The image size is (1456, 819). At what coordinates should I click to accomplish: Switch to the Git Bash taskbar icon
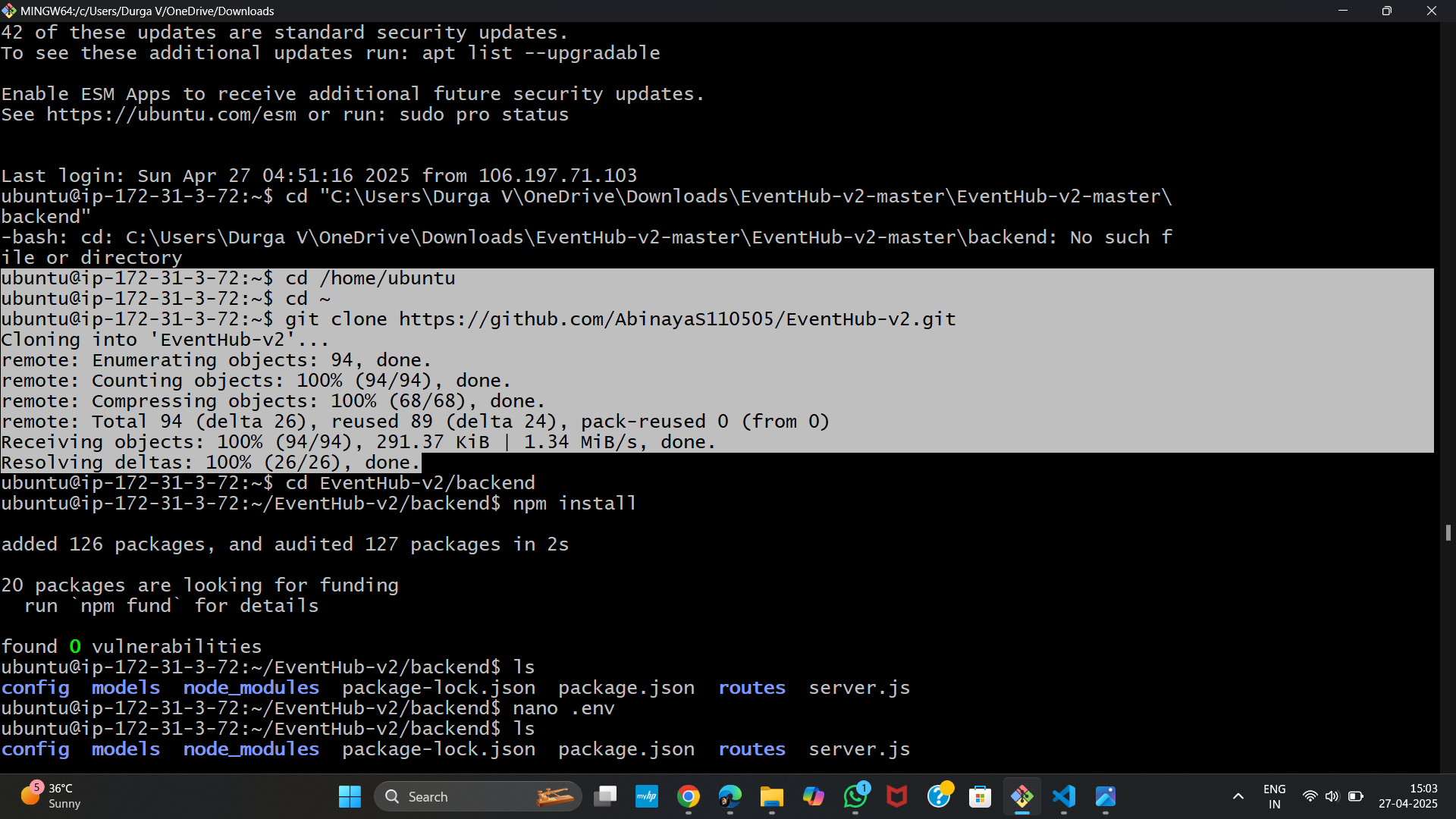pyautogui.click(x=1022, y=796)
